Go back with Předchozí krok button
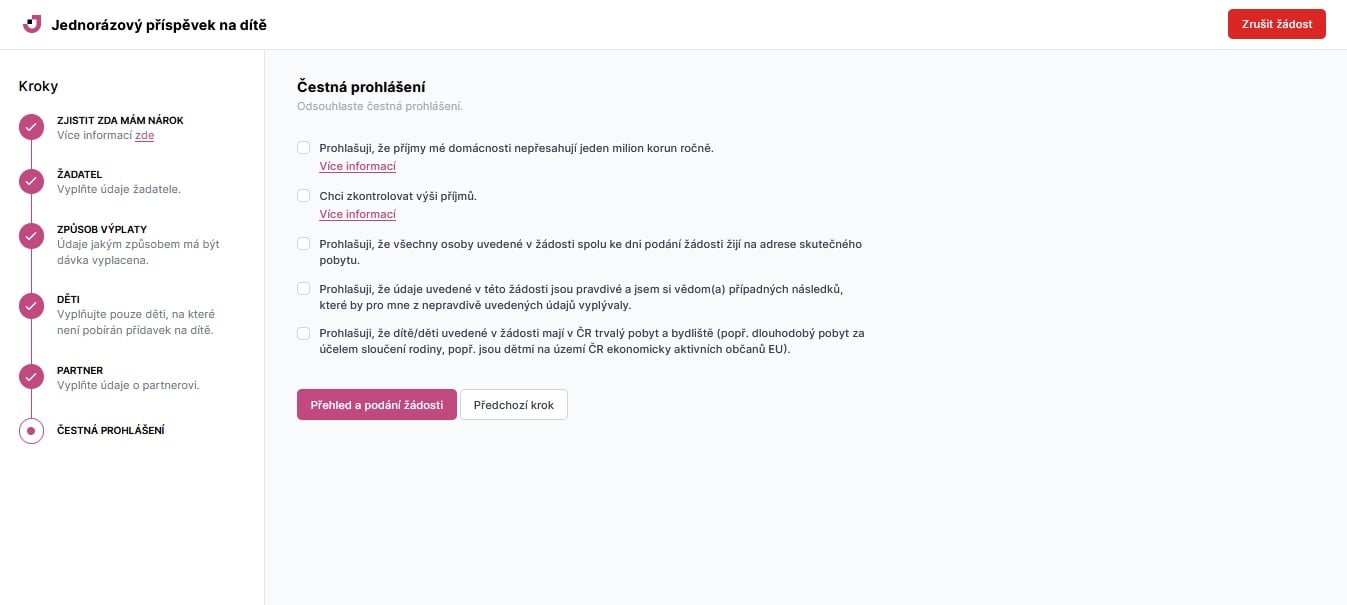The width and height of the screenshot is (1347, 605). (x=514, y=405)
